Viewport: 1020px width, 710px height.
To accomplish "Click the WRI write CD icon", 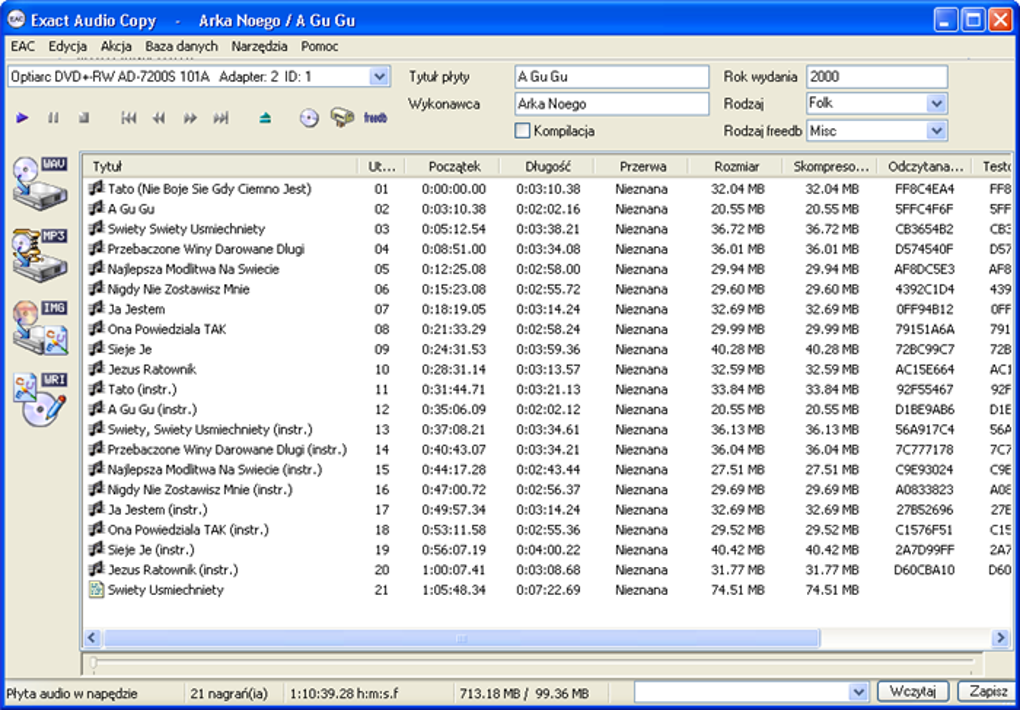I will (40, 399).
